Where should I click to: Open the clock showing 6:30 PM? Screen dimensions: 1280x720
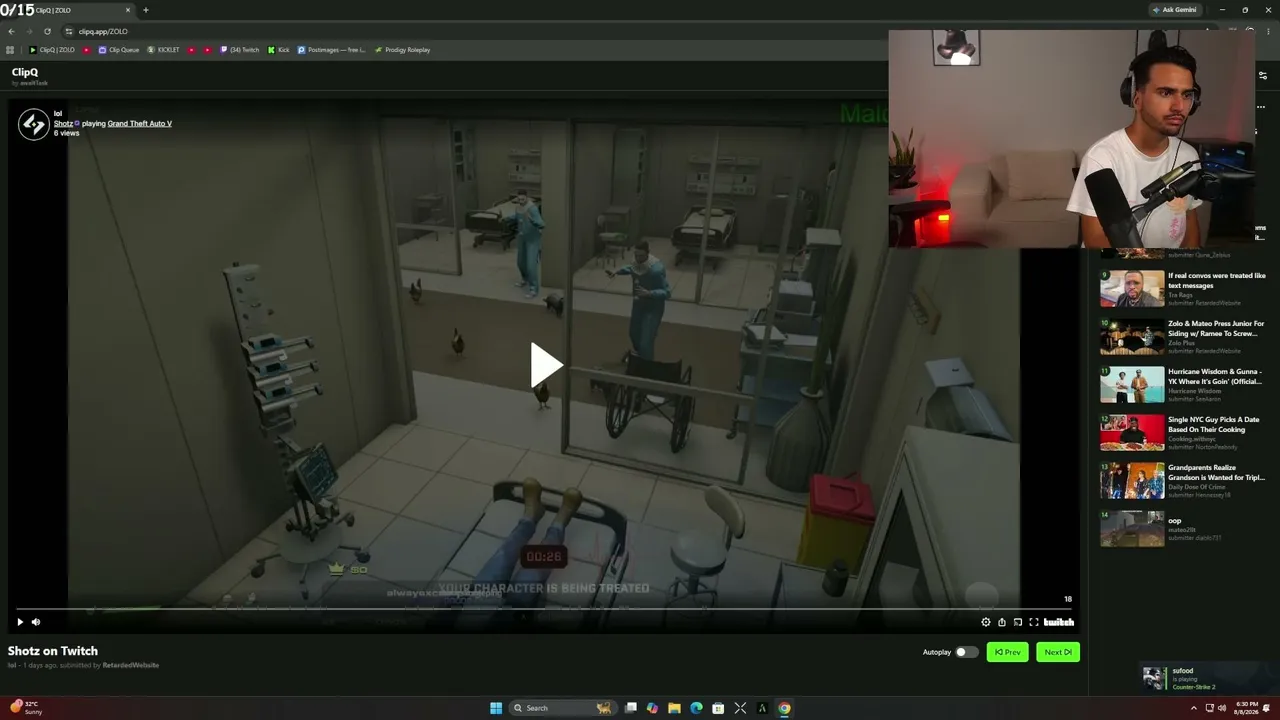point(1246,708)
